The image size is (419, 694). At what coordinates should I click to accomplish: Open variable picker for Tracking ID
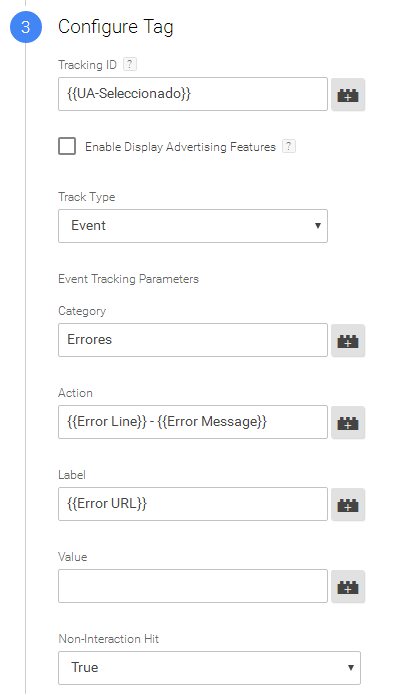[348, 94]
